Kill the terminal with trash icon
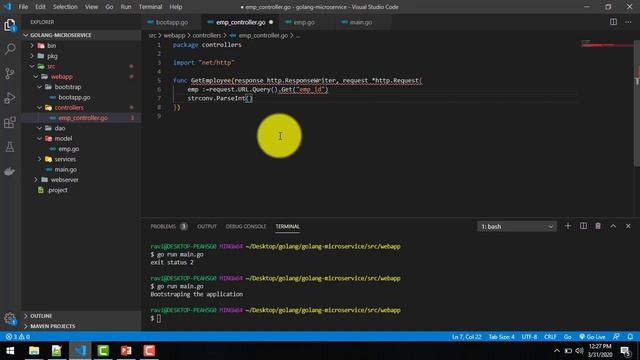640x360 pixels. (x=598, y=226)
